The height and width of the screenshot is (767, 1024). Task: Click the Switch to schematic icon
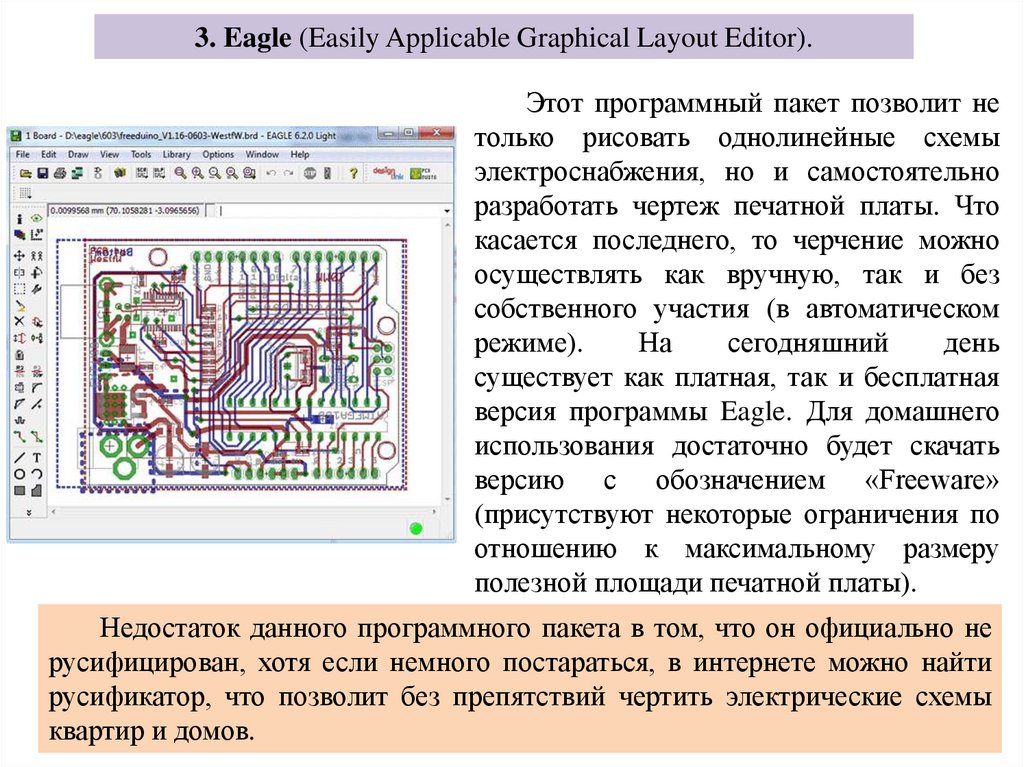pyautogui.click(x=98, y=173)
